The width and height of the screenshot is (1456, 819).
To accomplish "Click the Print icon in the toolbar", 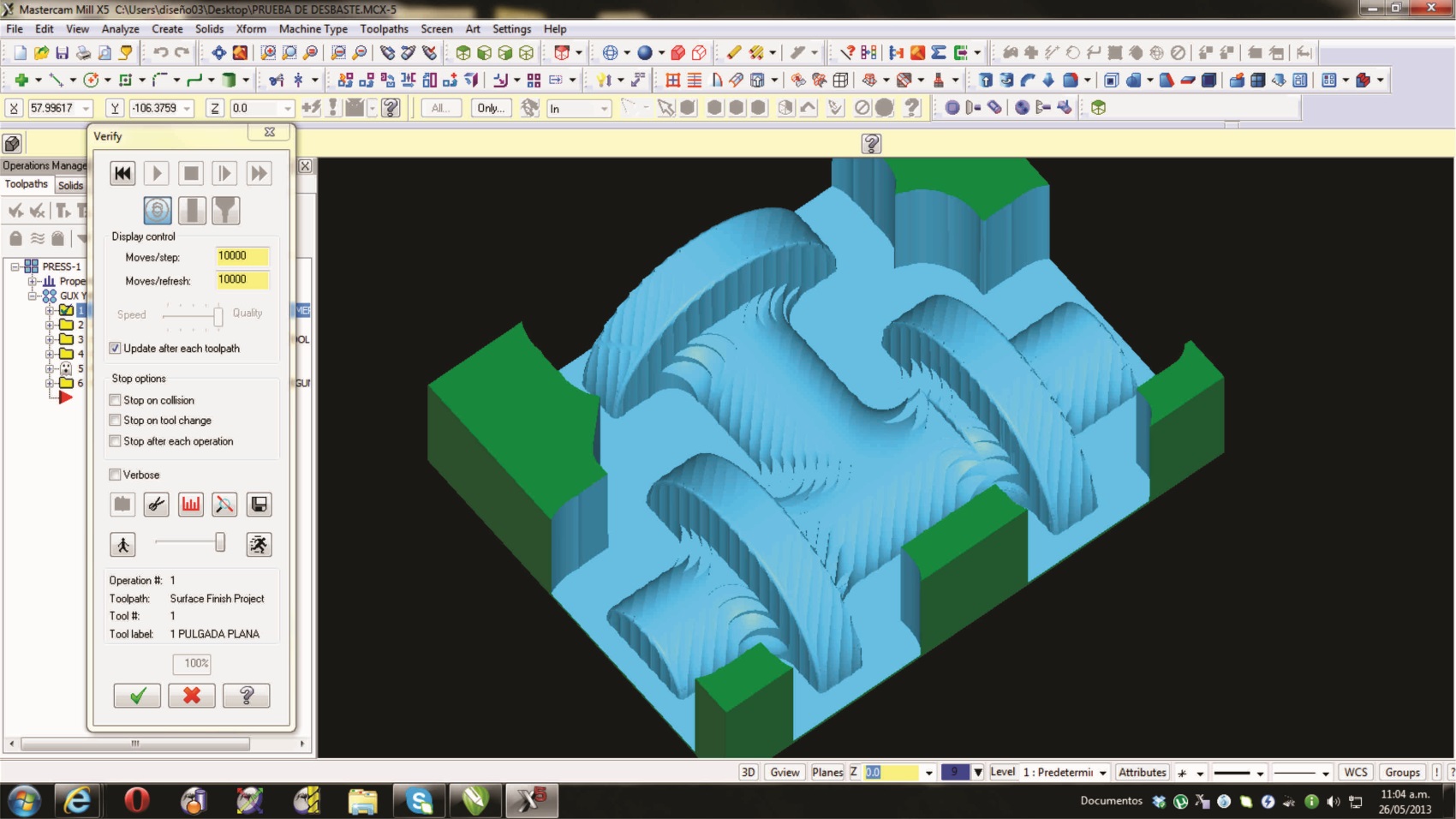I will [x=83, y=53].
